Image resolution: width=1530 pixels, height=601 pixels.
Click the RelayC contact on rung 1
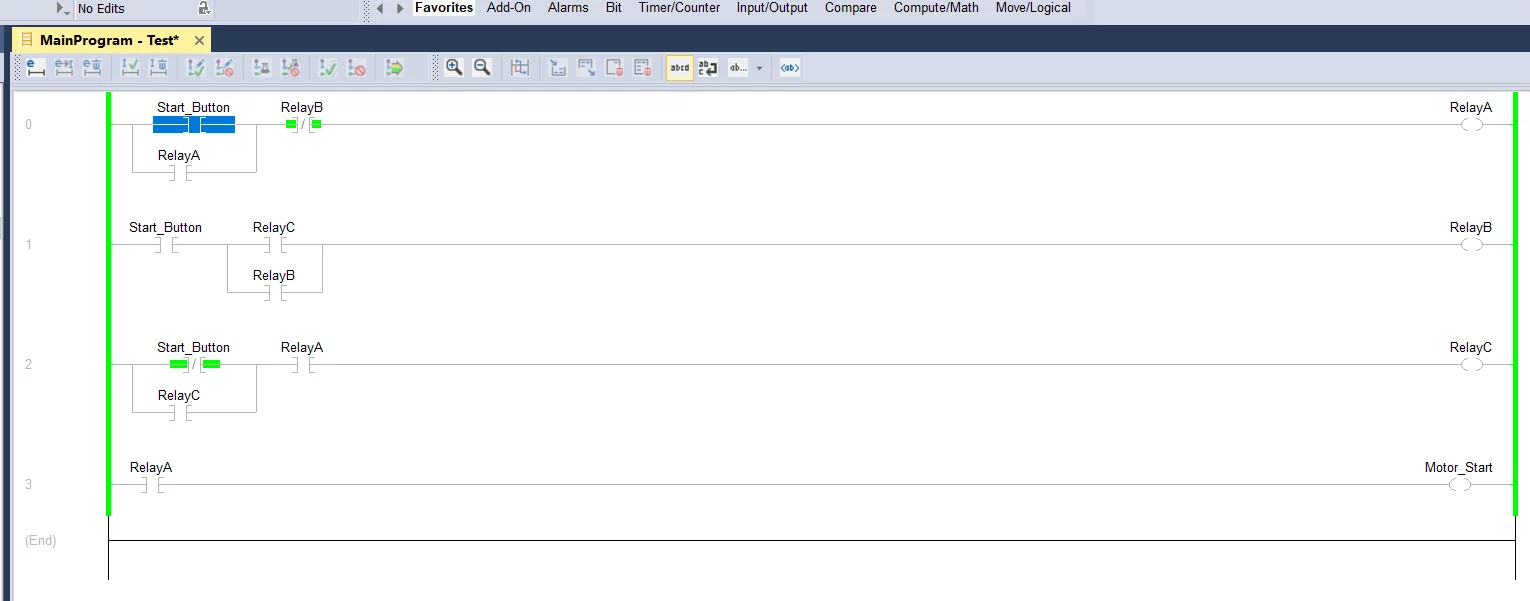[x=275, y=244]
